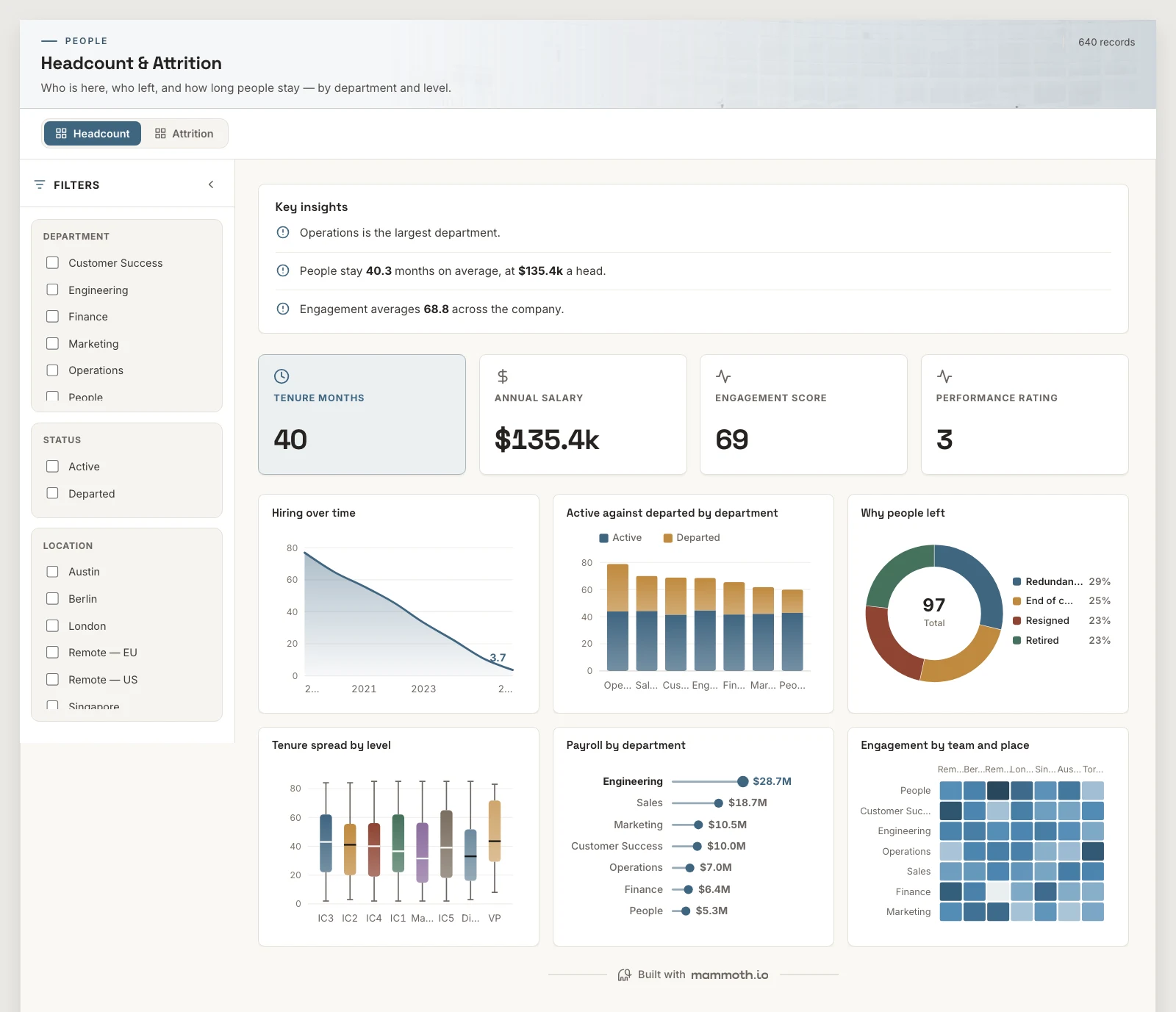Enable the Engineering department checkbox

coord(52,290)
